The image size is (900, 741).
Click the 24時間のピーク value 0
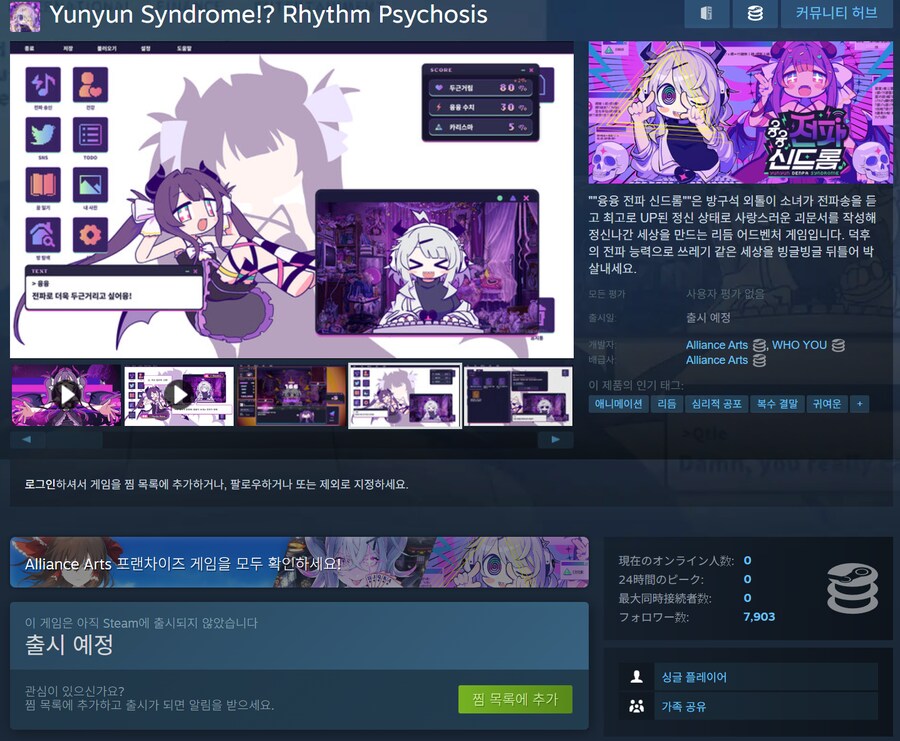pos(747,579)
